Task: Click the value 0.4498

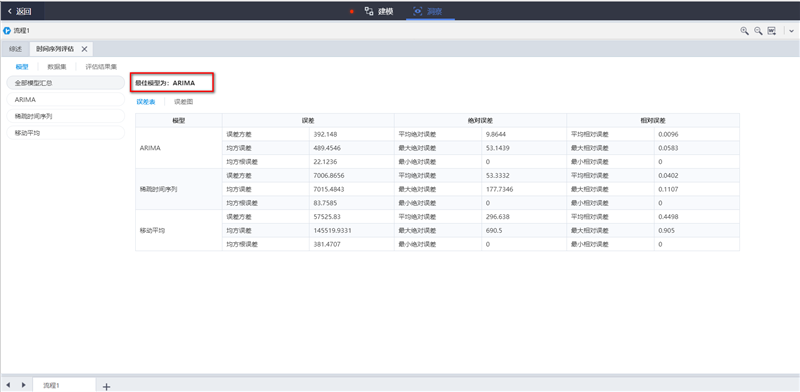Action: (x=668, y=216)
